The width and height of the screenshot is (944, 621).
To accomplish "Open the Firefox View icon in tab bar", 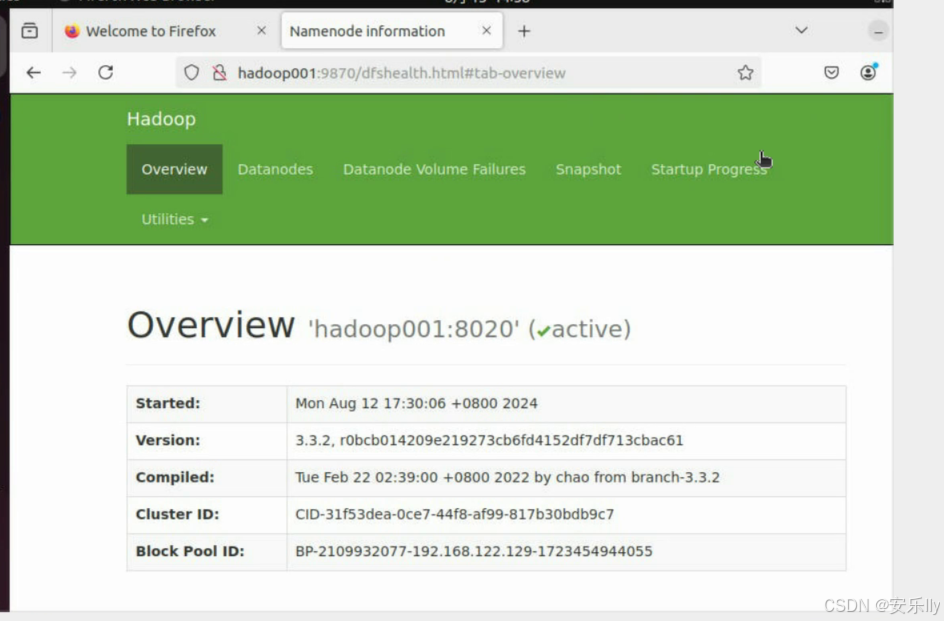I will [x=30, y=31].
